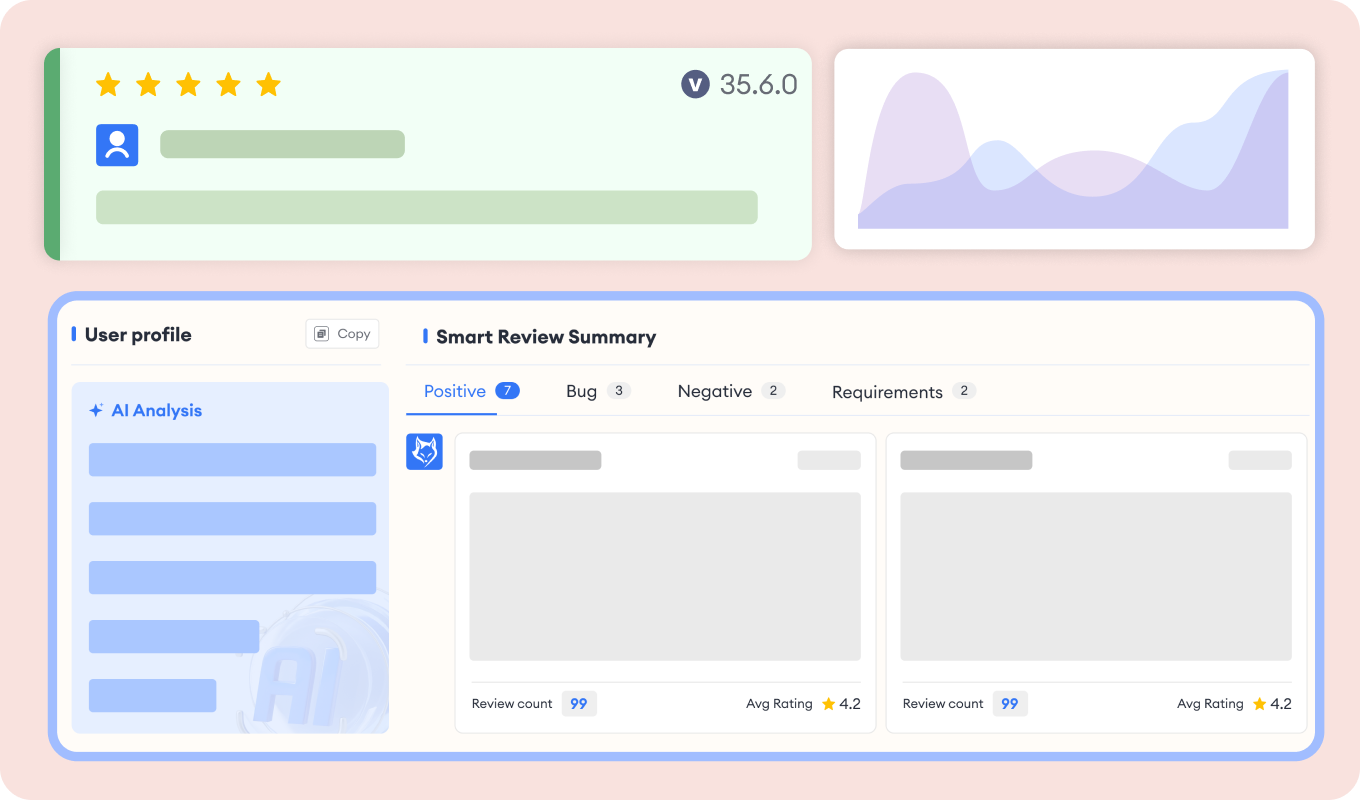Click the copy icon inside the Copy button
The height and width of the screenshot is (800, 1360).
click(321, 334)
